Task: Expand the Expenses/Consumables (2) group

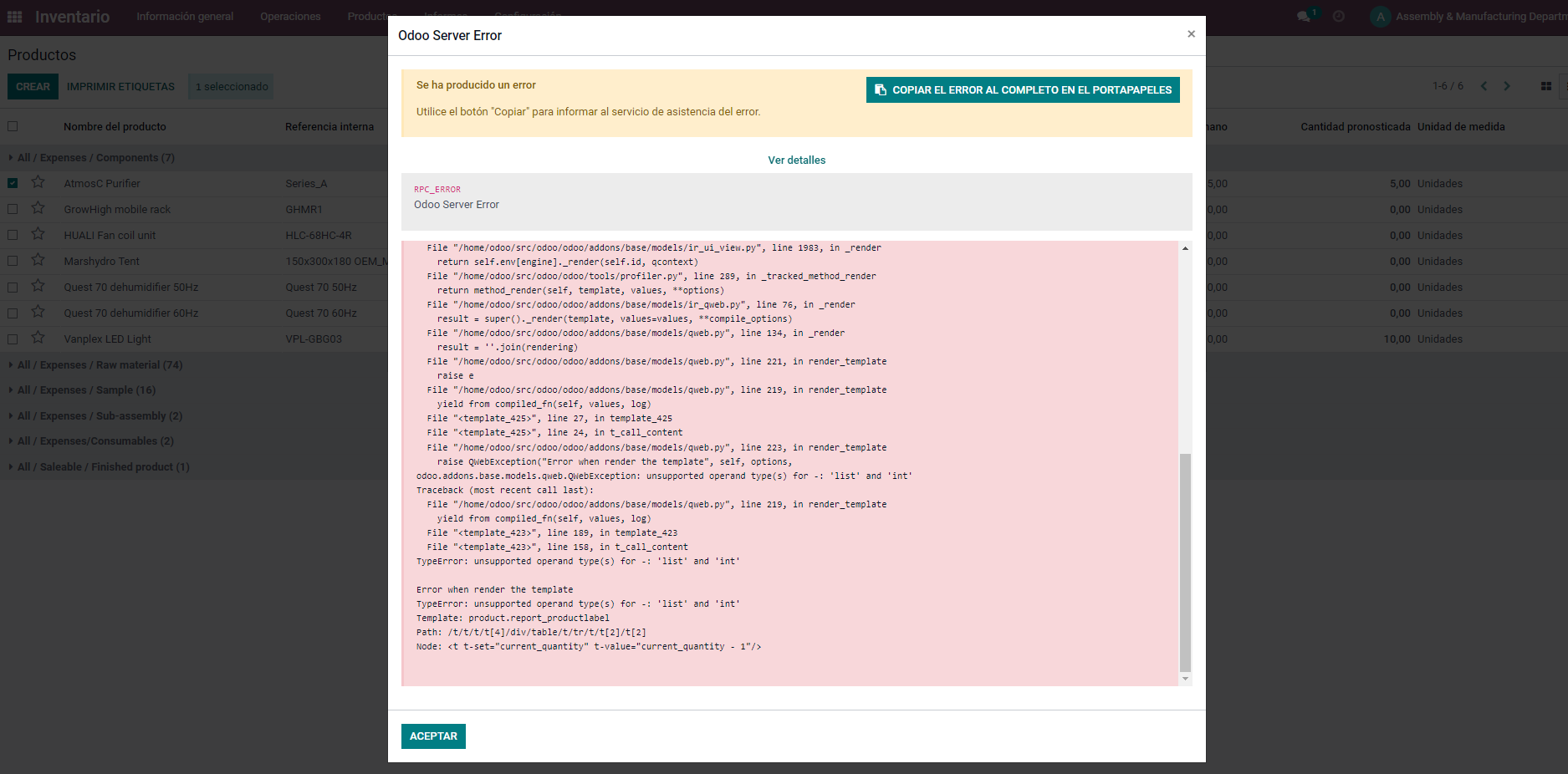Action: [x=91, y=440]
